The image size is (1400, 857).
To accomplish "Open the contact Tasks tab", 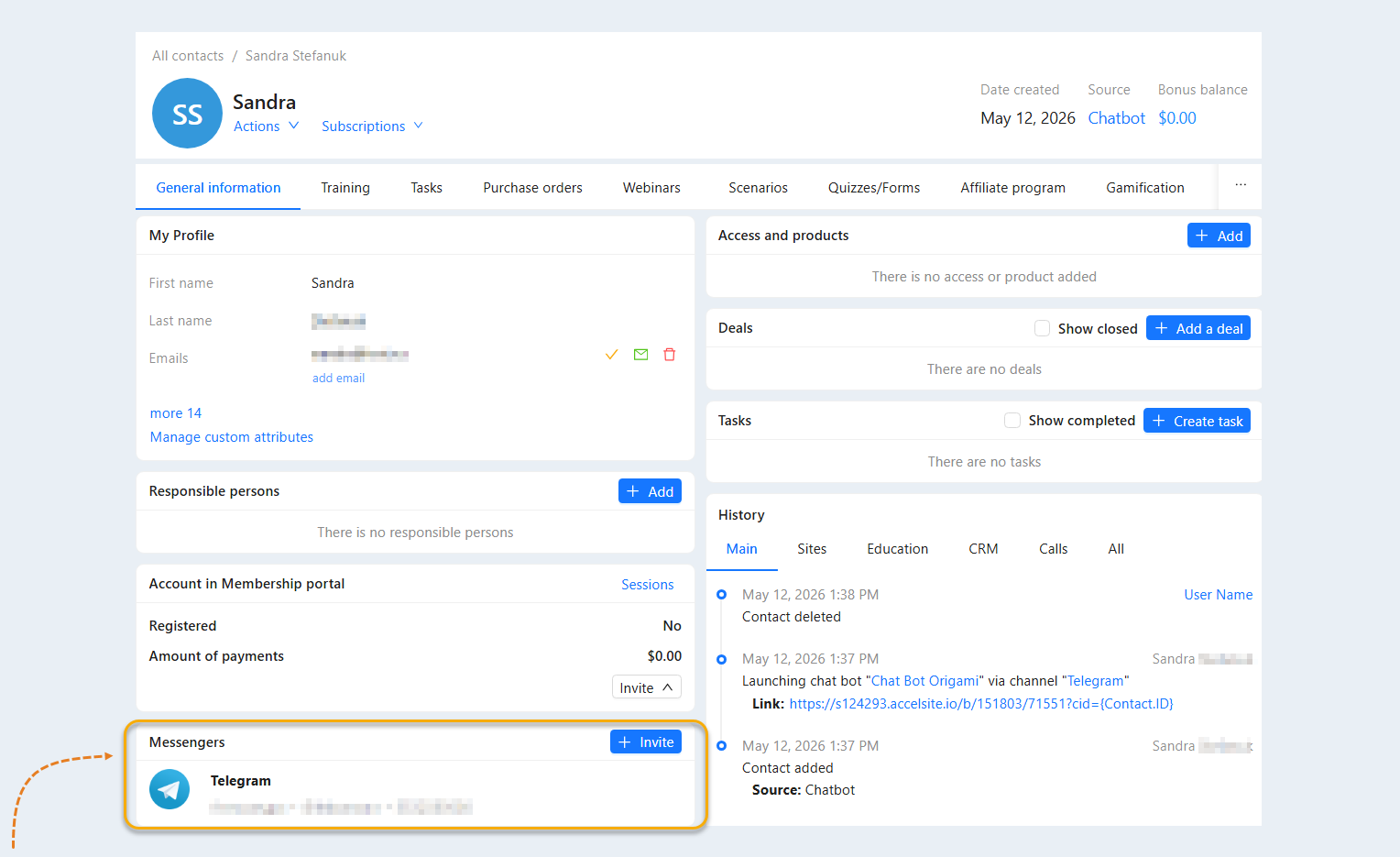I will click(x=426, y=188).
